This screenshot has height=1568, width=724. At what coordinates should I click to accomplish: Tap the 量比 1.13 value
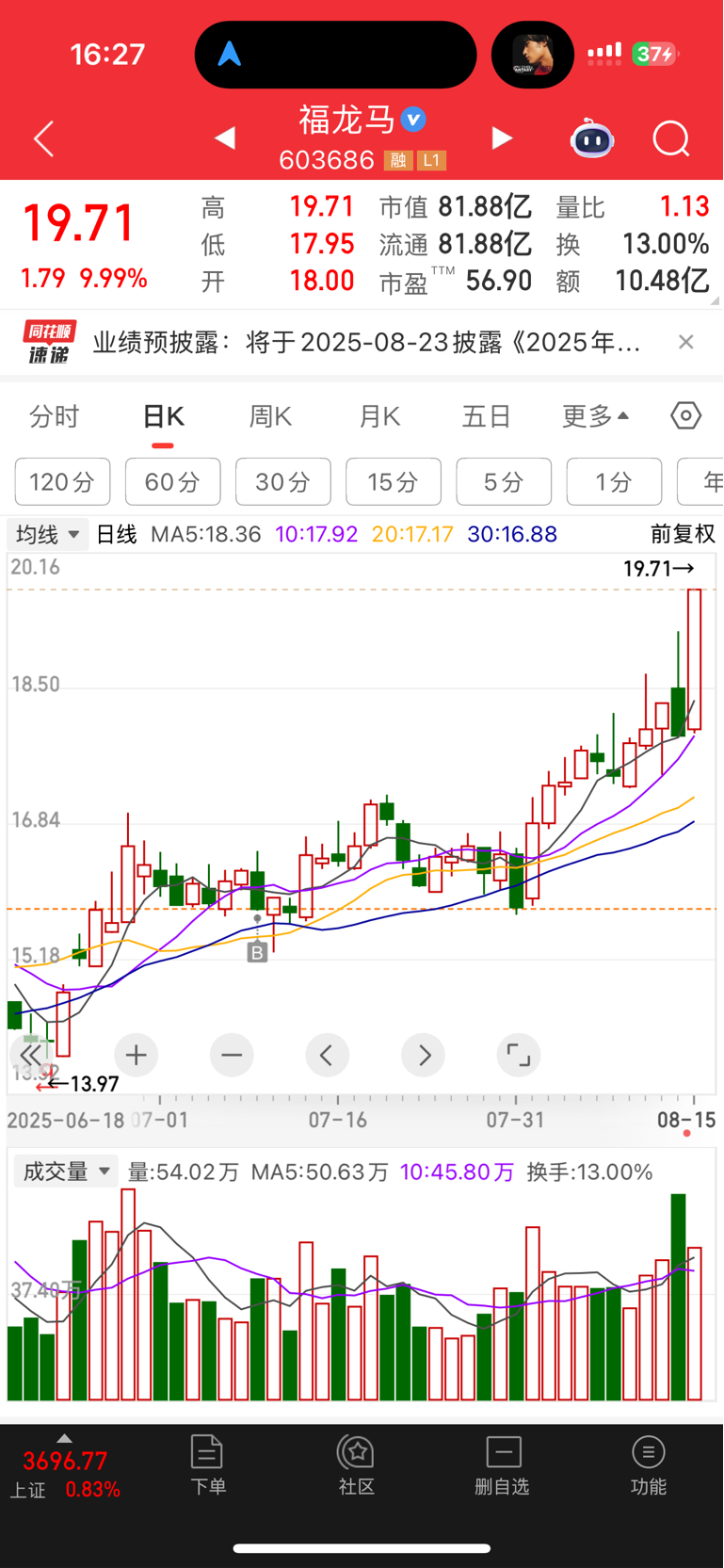coord(684,206)
